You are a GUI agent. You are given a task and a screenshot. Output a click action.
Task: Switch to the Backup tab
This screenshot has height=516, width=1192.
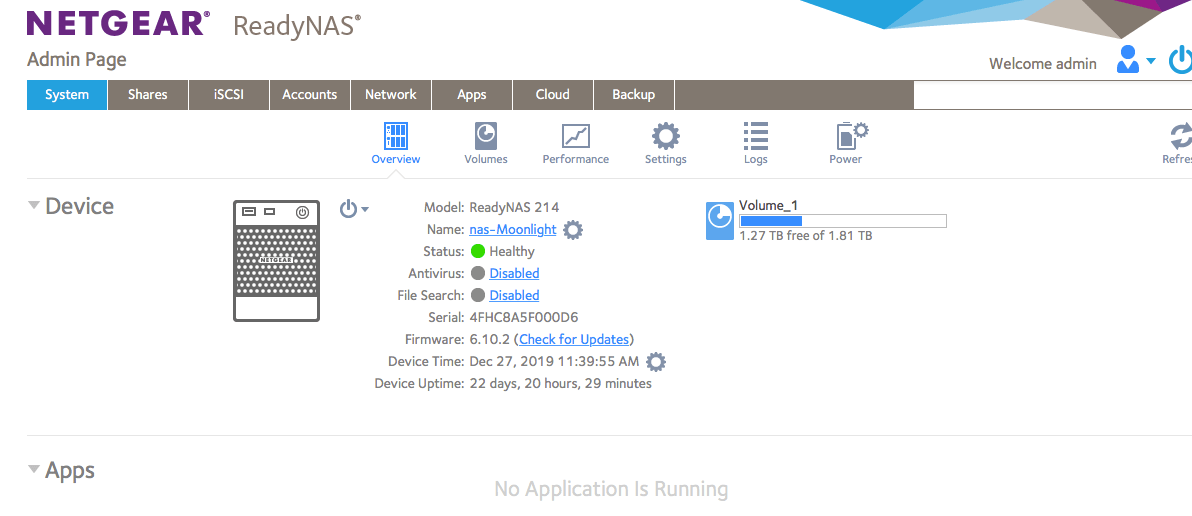(x=634, y=95)
